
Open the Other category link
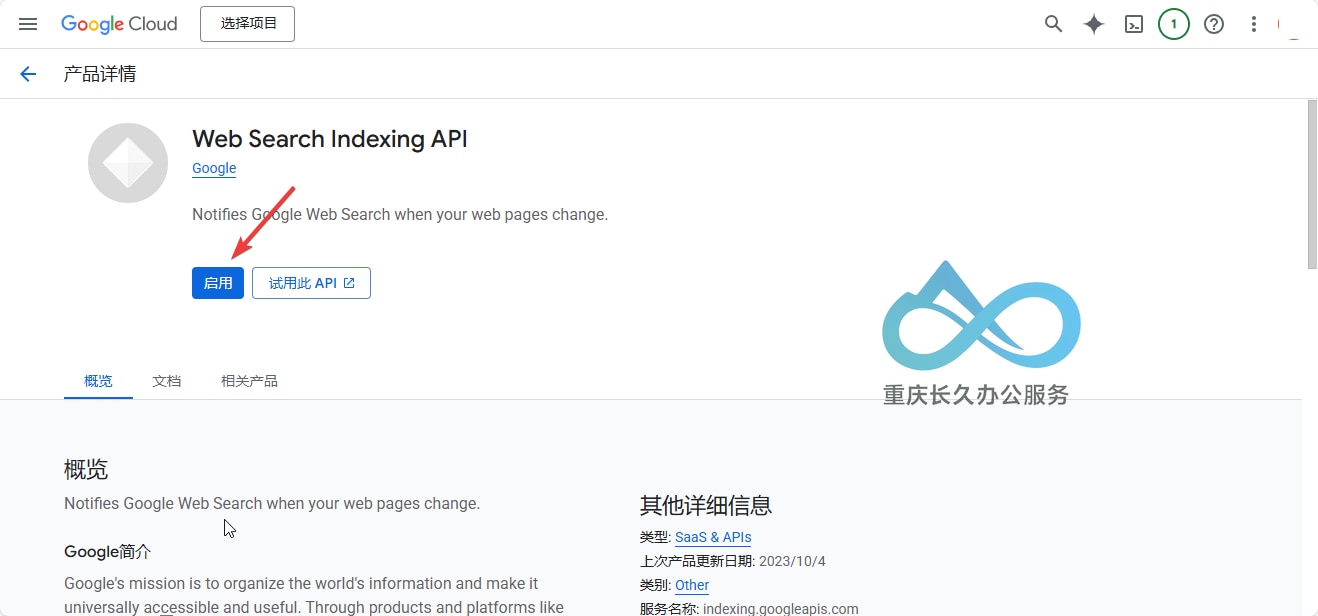coord(692,585)
